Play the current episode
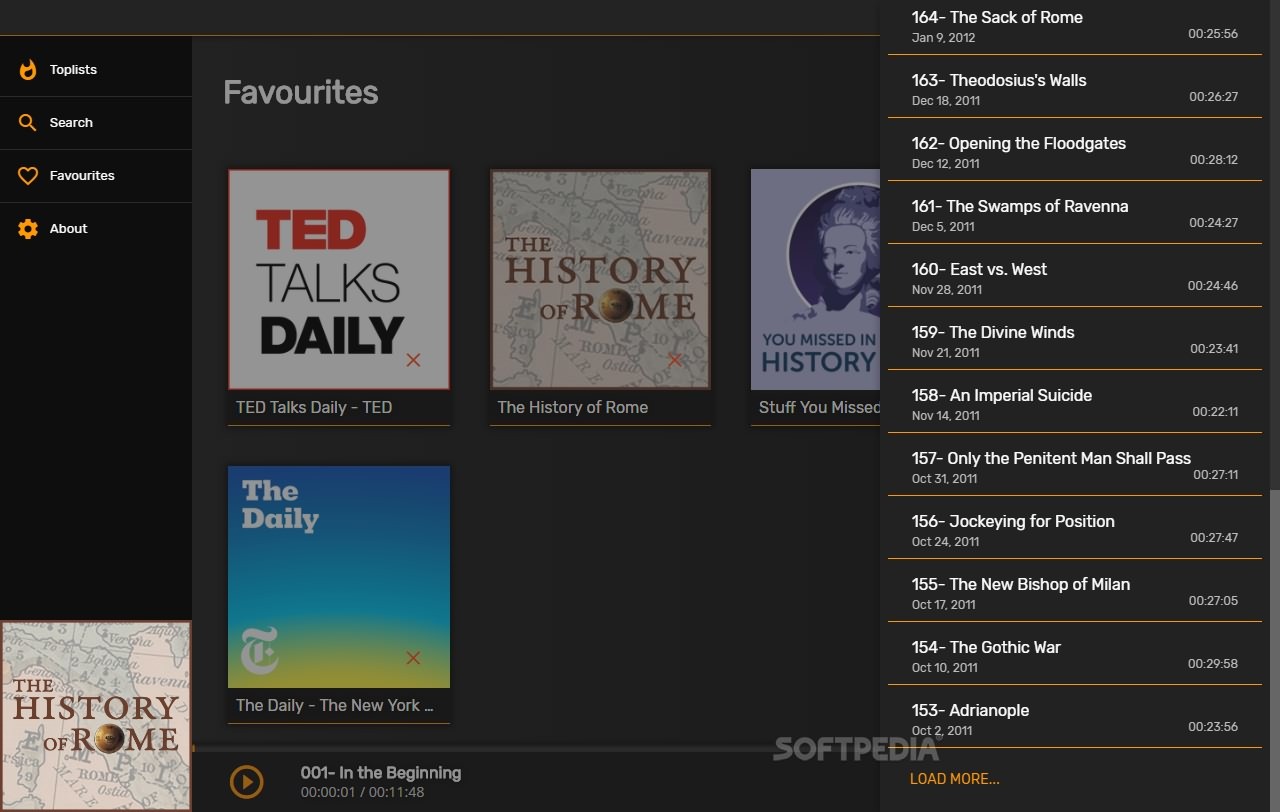This screenshot has height=812, width=1280. [x=247, y=781]
